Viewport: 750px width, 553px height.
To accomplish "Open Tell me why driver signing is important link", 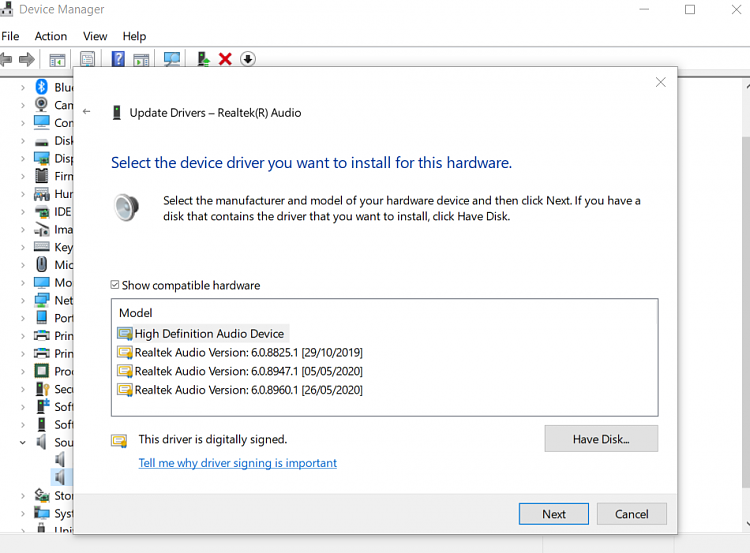I will coord(237,463).
